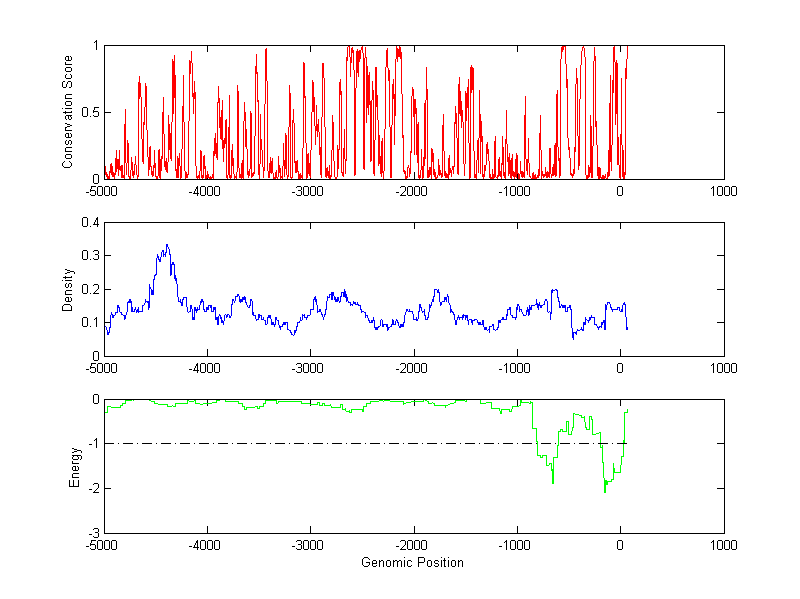The width and height of the screenshot is (800, 599).
Task: Click the Genomic Position x-axis label
Action: (x=413, y=563)
